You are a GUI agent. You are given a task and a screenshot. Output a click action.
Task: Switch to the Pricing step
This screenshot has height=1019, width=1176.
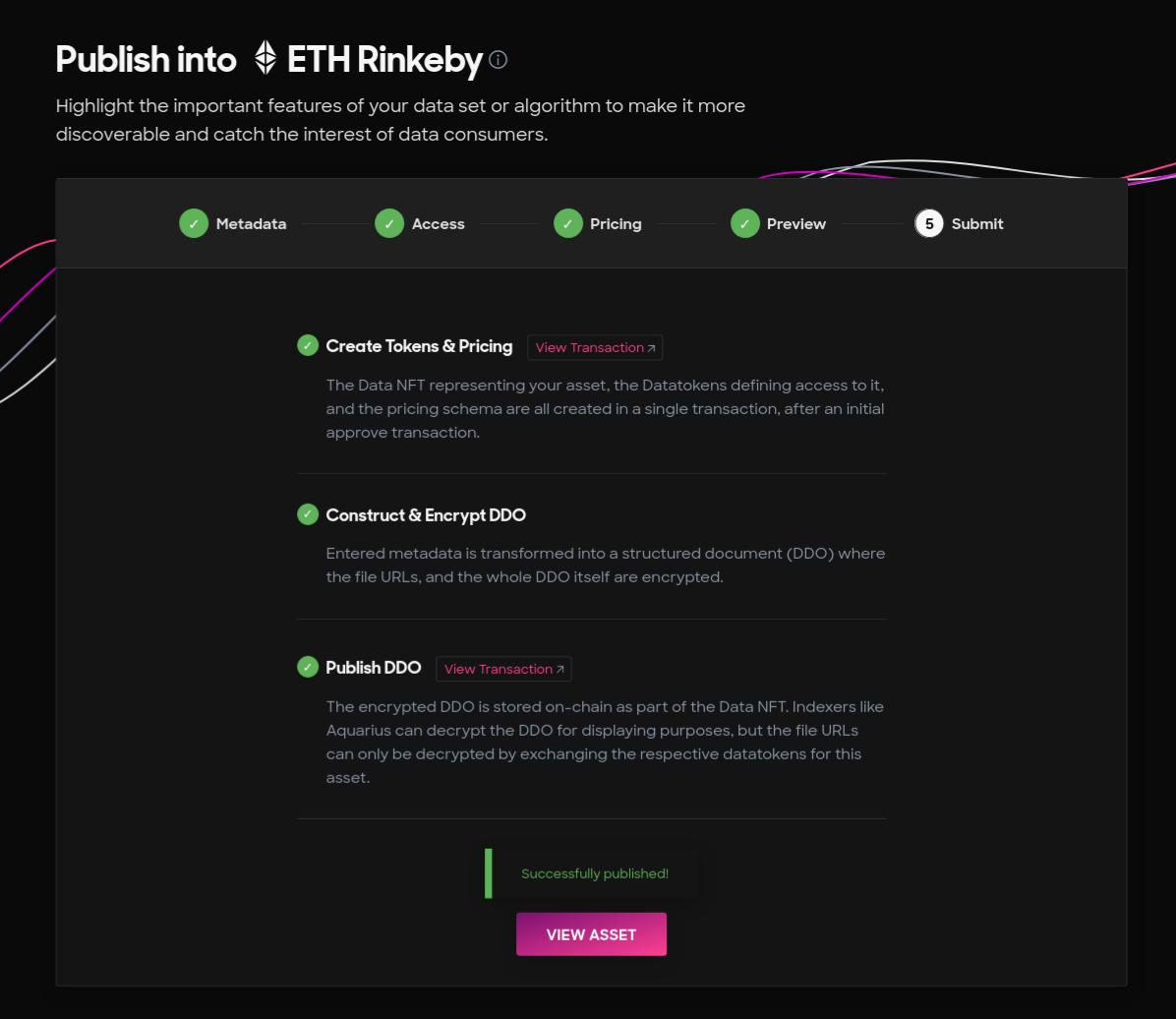tap(598, 223)
